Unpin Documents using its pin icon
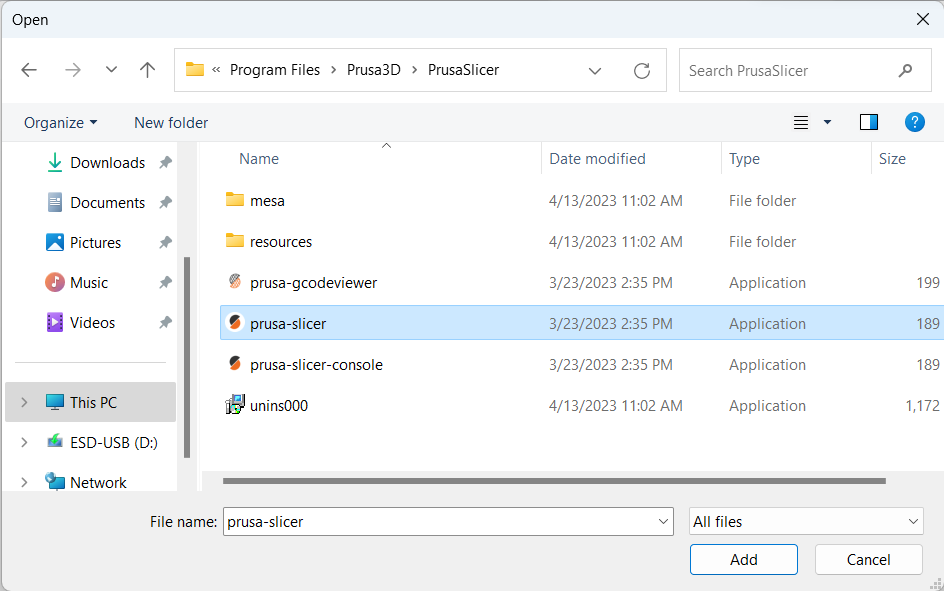This screenshot has width=944, height=591. [x=166, y=203]
